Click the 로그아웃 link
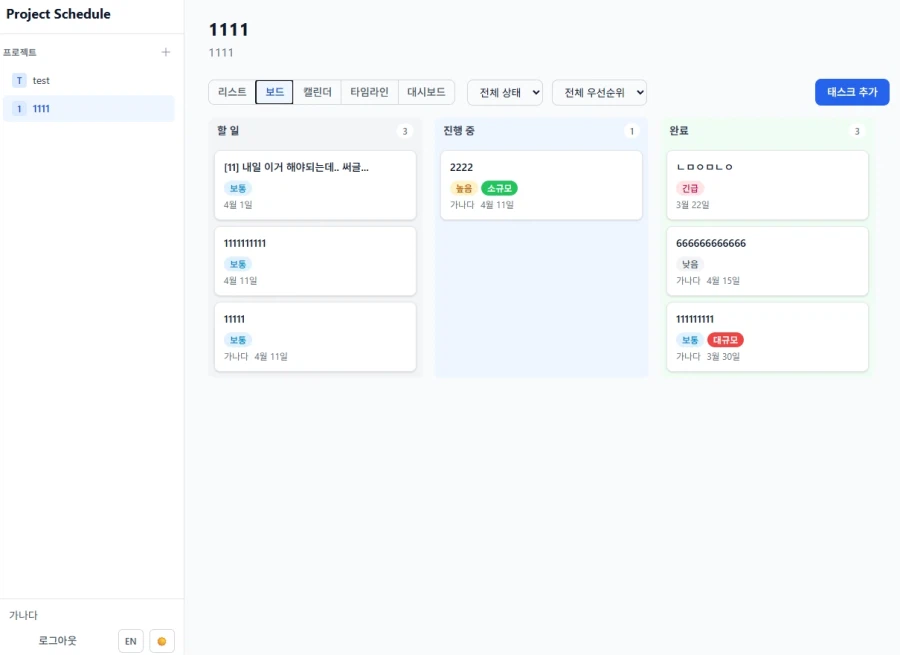900x655 pixels. point(58,640)
